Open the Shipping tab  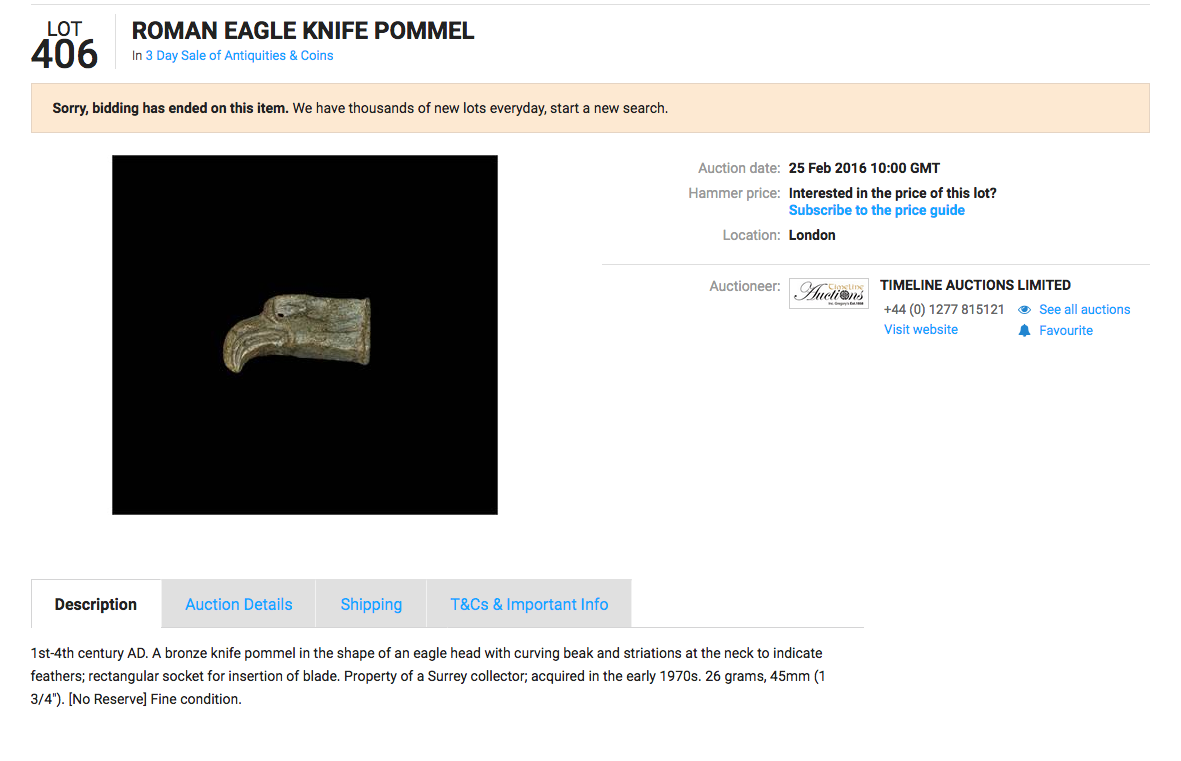pyautogui.click(x=371, y=604)
